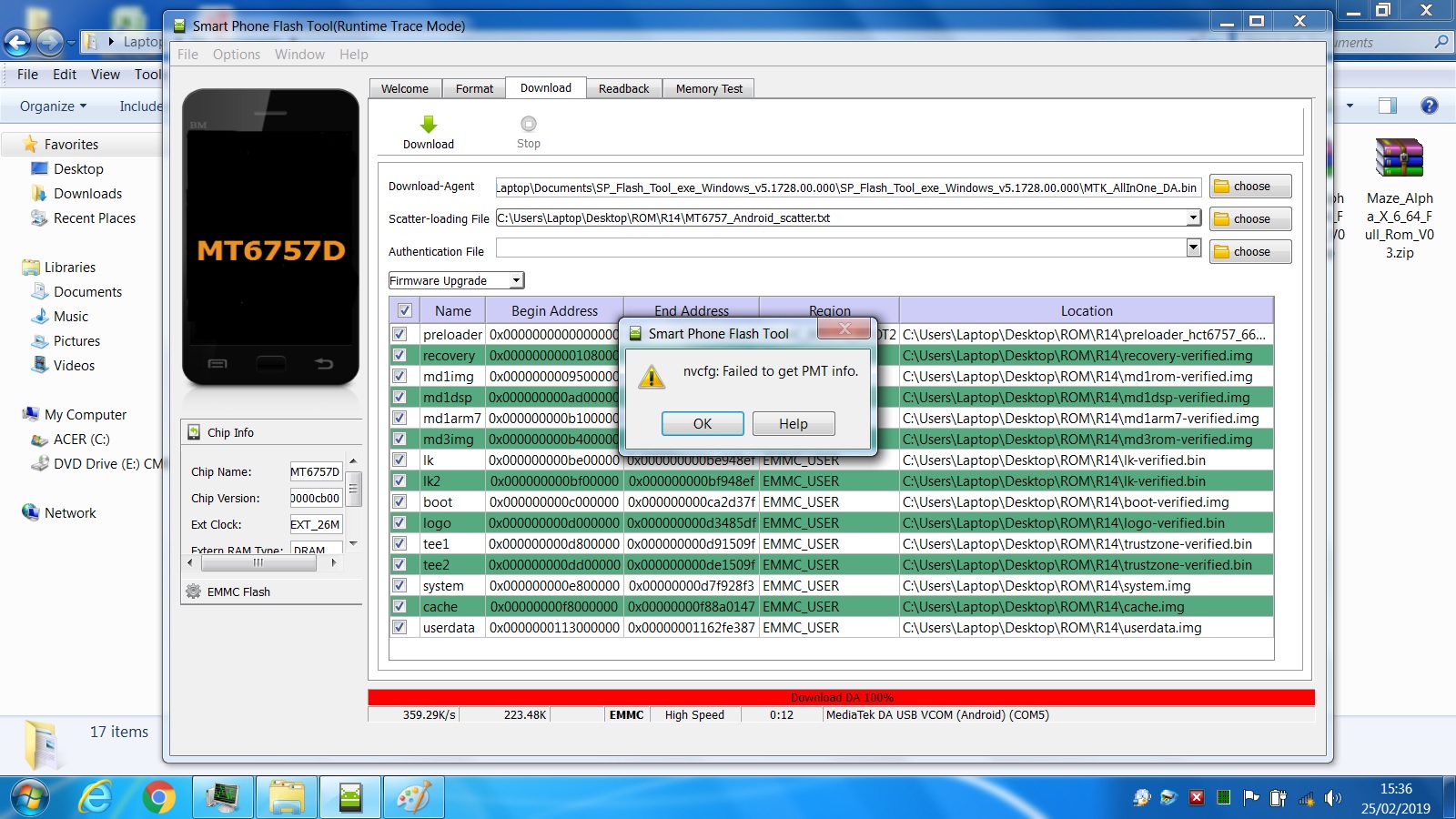This screenshot has width=1456, height=819.
Task: Open the Favorites star in Explorer sidebar
Action: (x=31, y=144)
